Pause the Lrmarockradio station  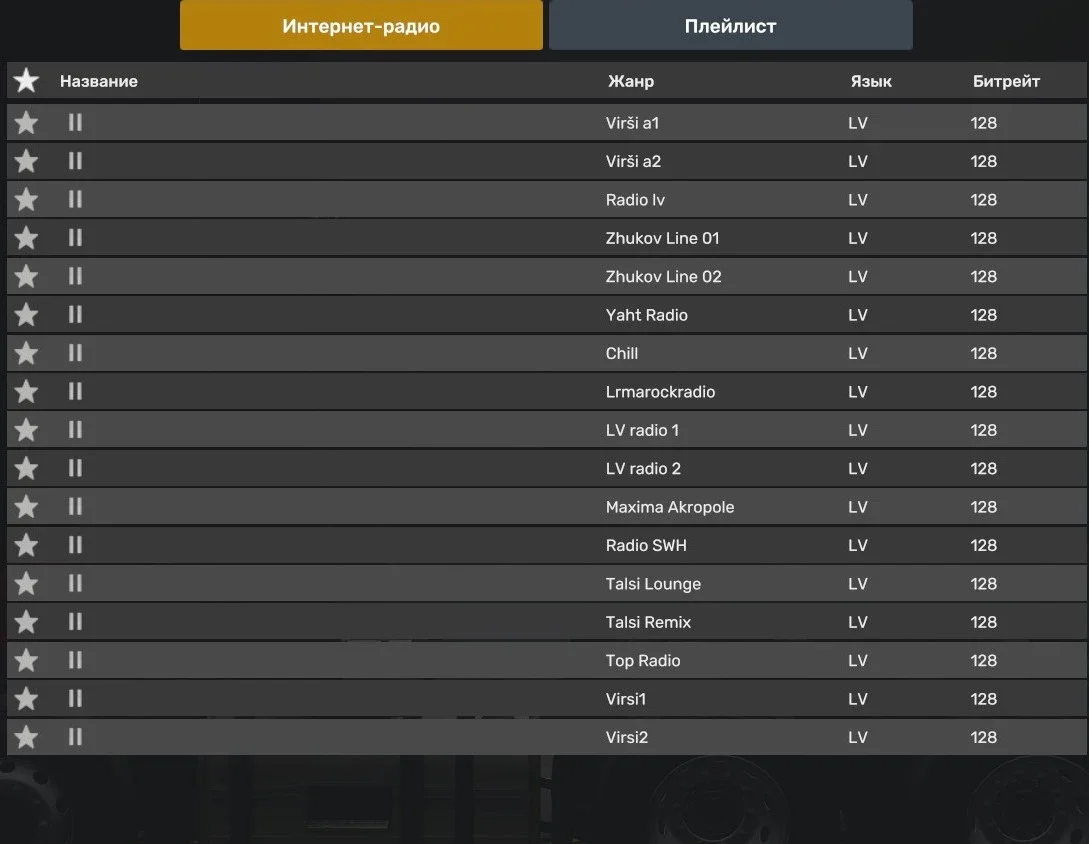pos(75,392)
